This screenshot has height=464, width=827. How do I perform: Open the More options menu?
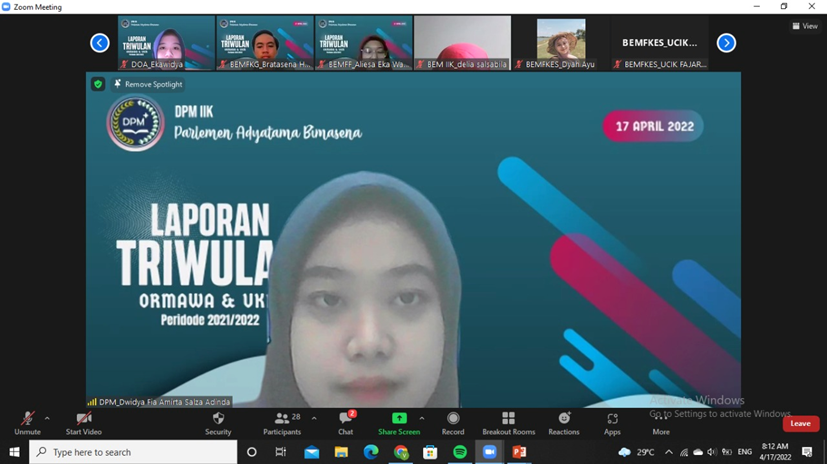click(661, 423)
